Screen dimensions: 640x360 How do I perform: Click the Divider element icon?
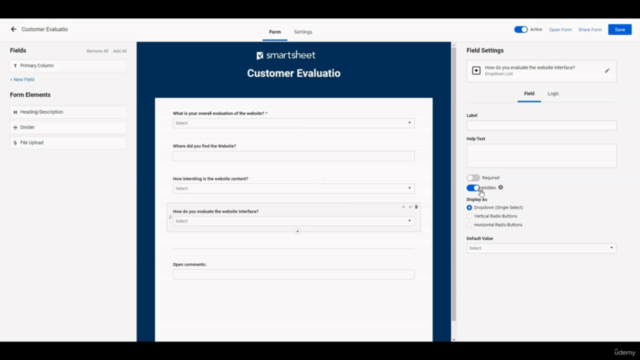point(15,127)
